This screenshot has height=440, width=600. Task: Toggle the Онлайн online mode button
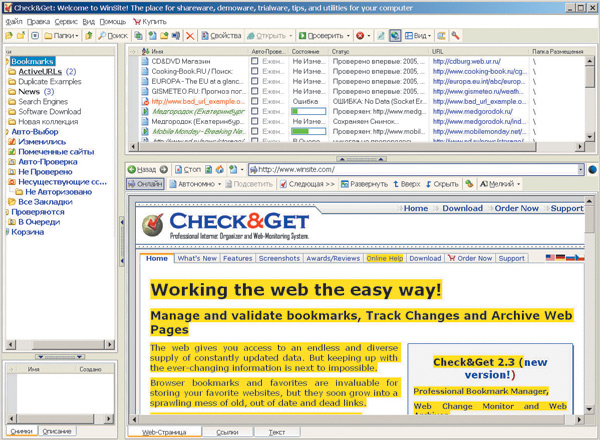pos(145,184)
